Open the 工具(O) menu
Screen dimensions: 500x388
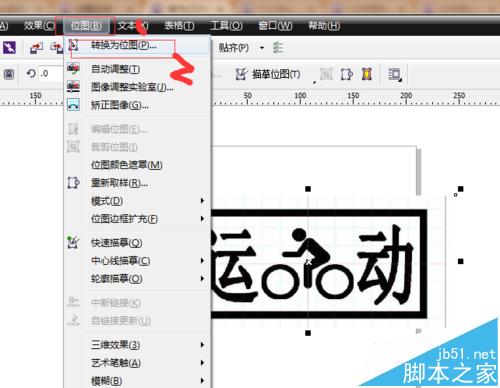click(x=226, y=26)
